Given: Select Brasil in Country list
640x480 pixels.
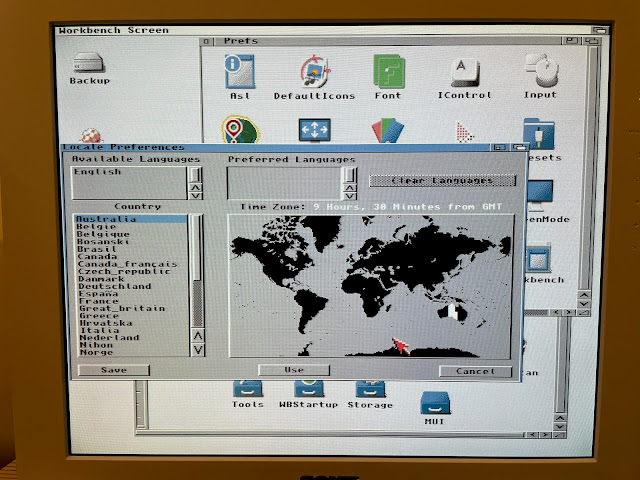Looking at the screenshot, I should tap(131, 249).
